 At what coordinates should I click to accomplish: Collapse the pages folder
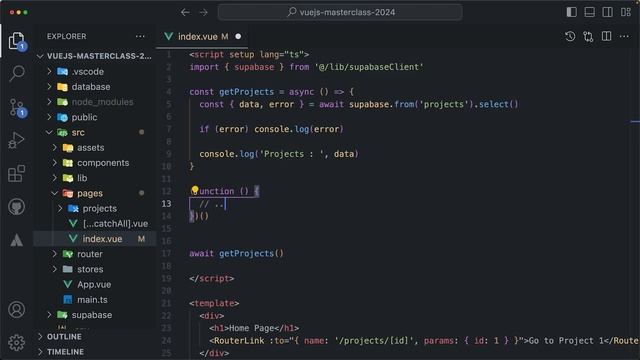(95, 193)
